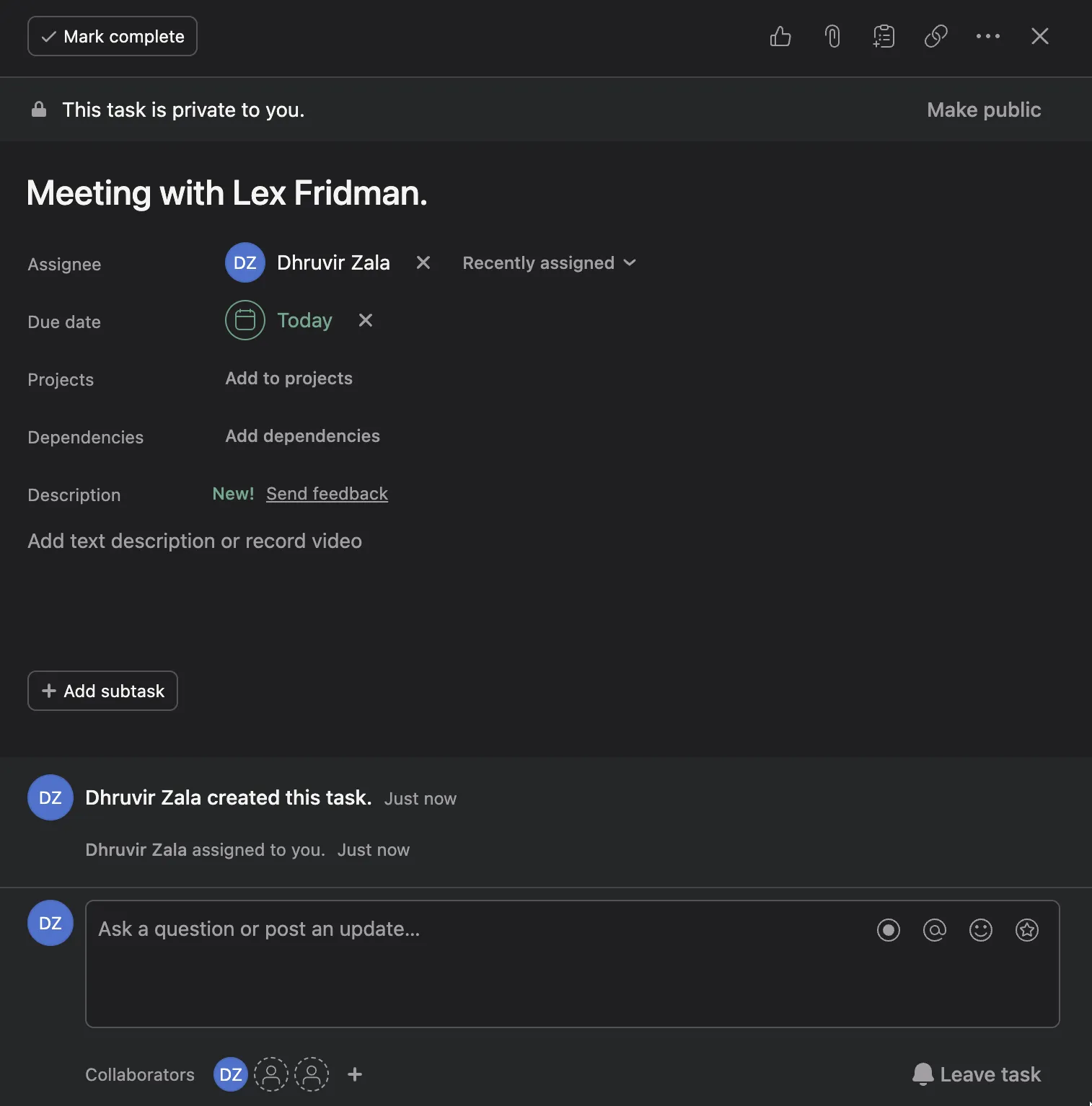The image size is (1092, 1106).
Task: Copy task link with chain icon
Action: coord(935,36)
